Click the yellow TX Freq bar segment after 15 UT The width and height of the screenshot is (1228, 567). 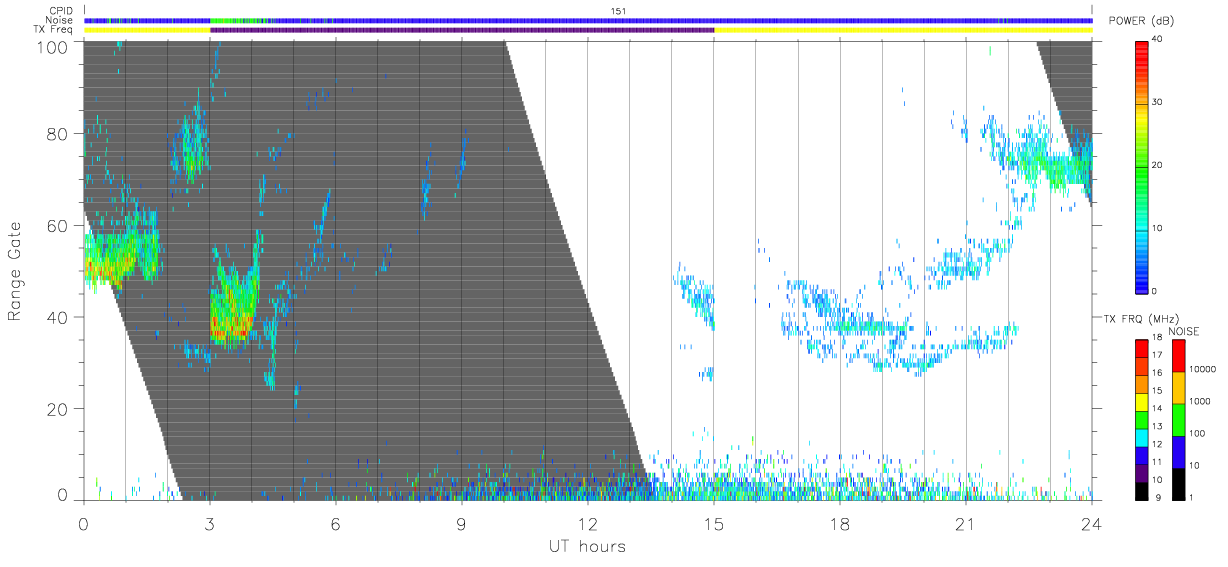tap(903, 30)
